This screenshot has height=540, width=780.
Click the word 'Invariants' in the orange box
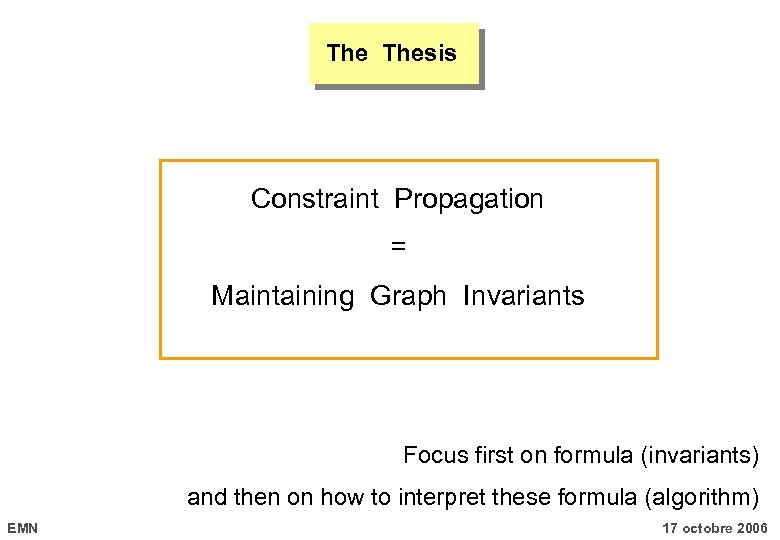[x=523, y=296]
